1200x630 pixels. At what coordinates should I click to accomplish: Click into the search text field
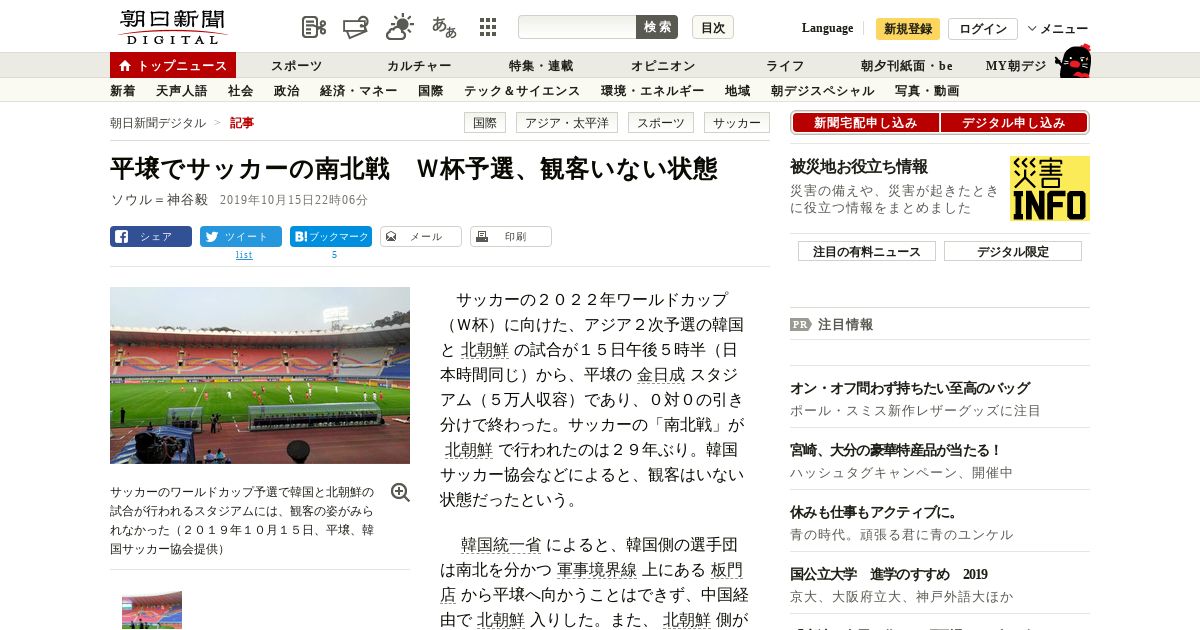coord(577,27)
